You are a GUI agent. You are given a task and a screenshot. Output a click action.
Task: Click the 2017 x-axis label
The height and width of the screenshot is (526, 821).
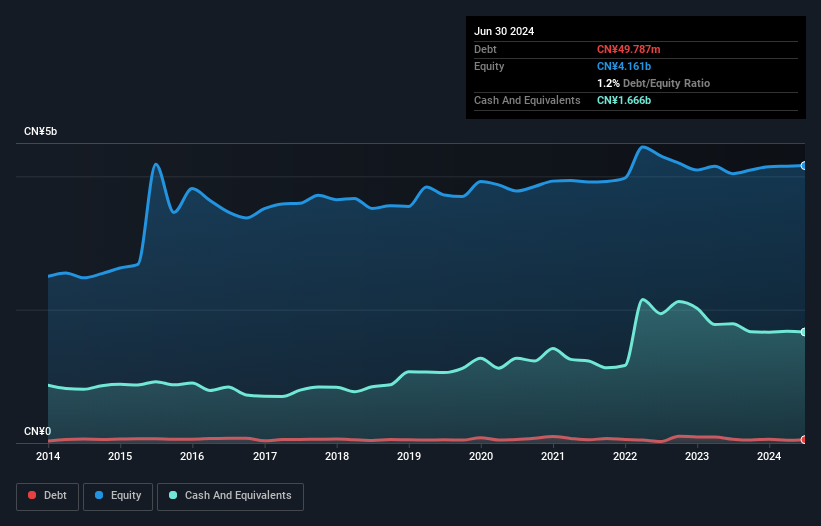pyautogui.click(x=265, y=456)
